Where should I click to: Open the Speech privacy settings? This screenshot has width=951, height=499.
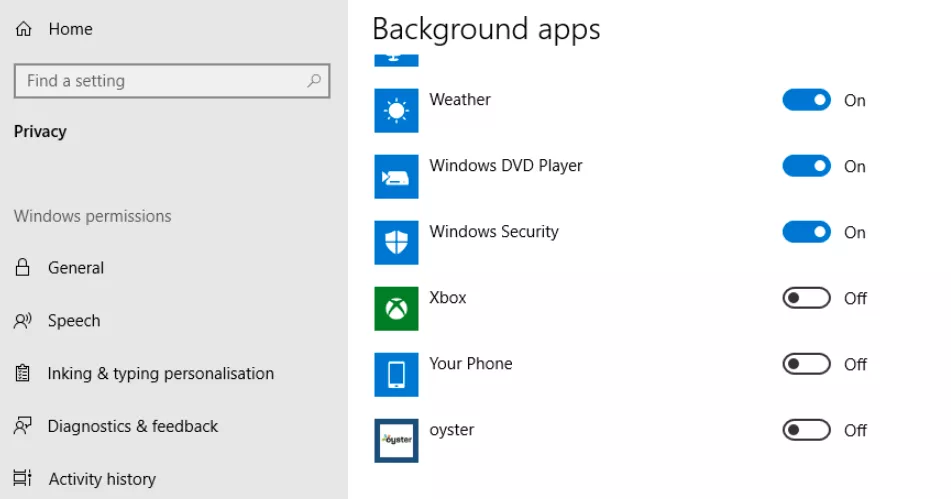(74, 321)
